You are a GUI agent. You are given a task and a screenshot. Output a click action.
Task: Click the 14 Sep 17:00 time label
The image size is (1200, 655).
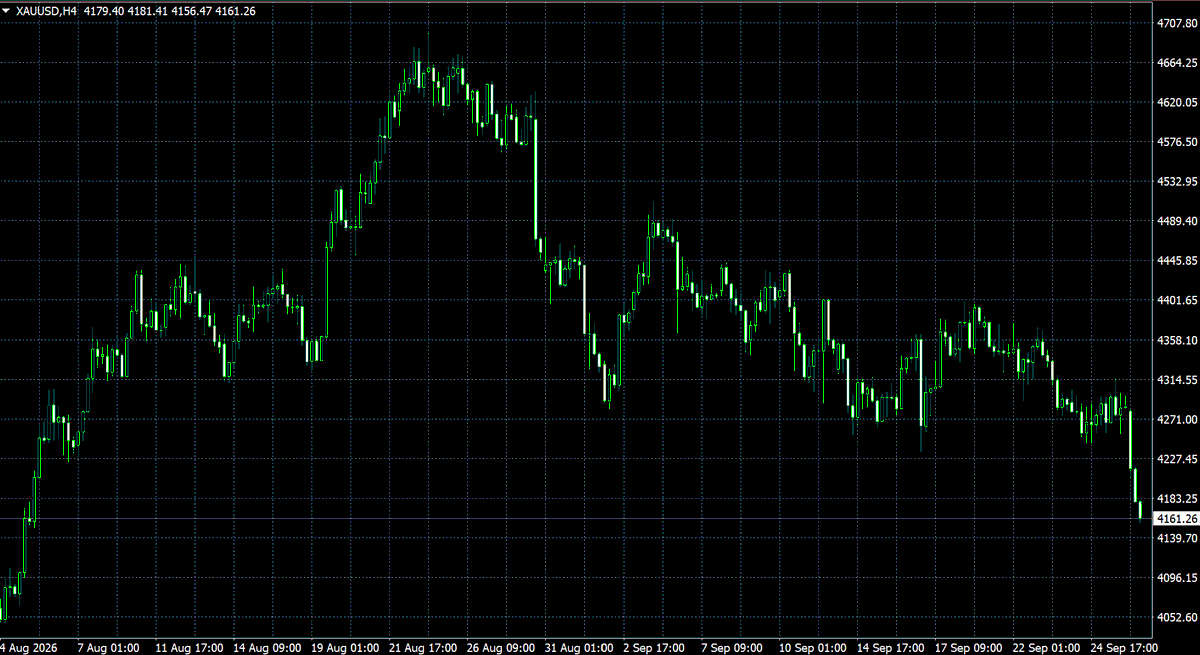[x=891, y=647]
